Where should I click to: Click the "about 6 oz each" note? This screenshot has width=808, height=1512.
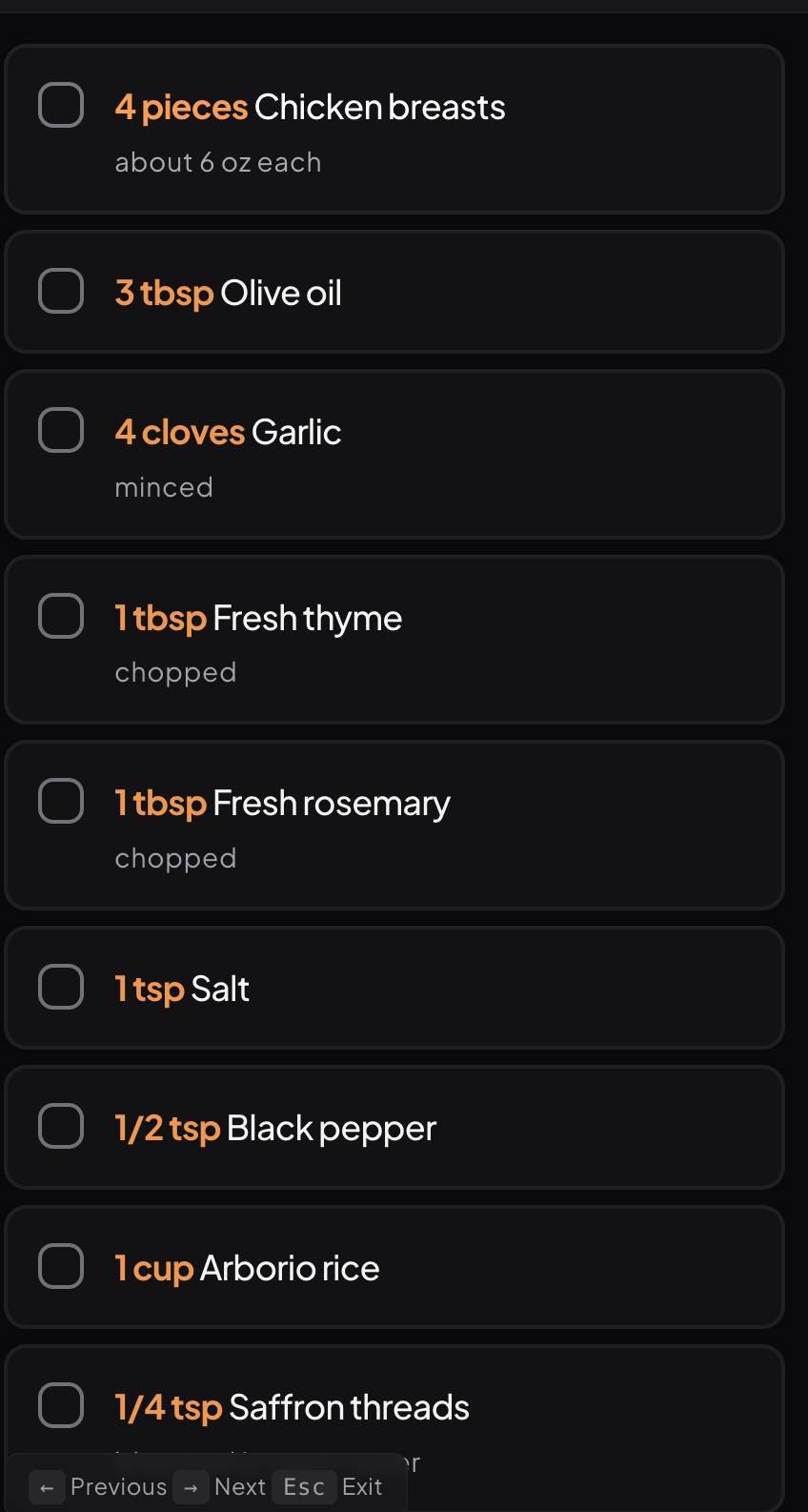217,163
